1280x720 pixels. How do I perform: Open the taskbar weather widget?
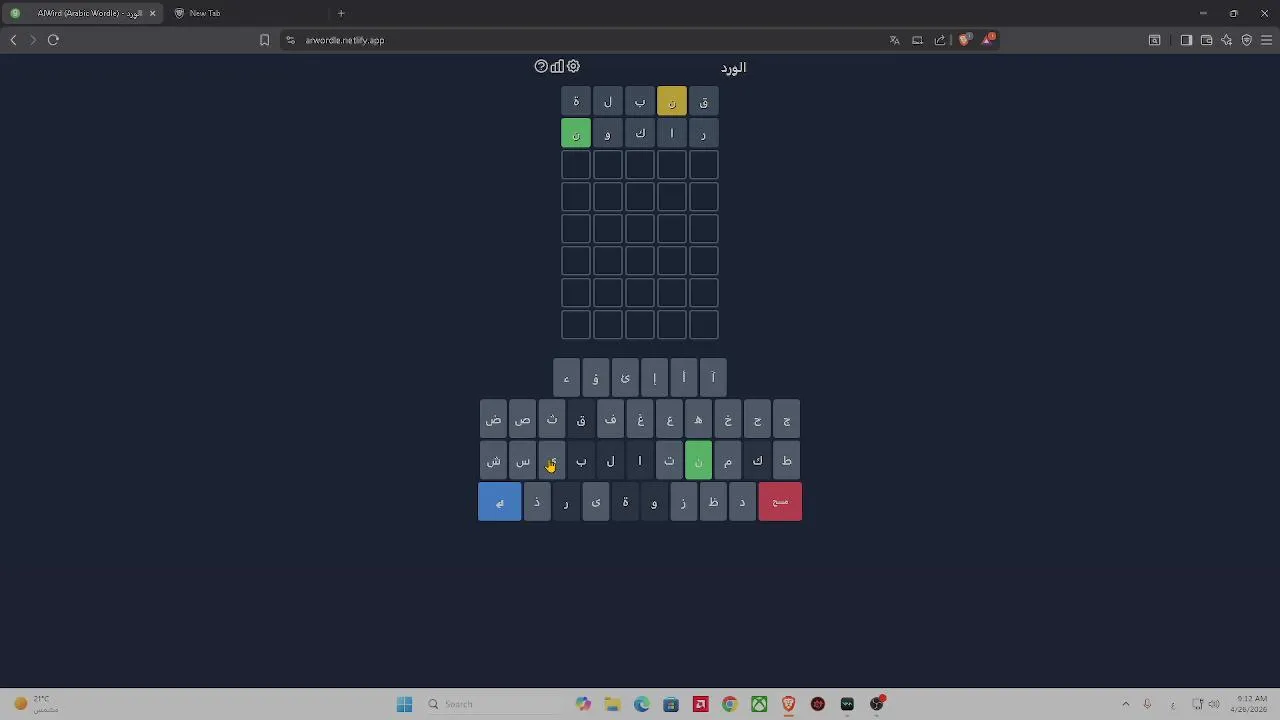click(35, 704)
